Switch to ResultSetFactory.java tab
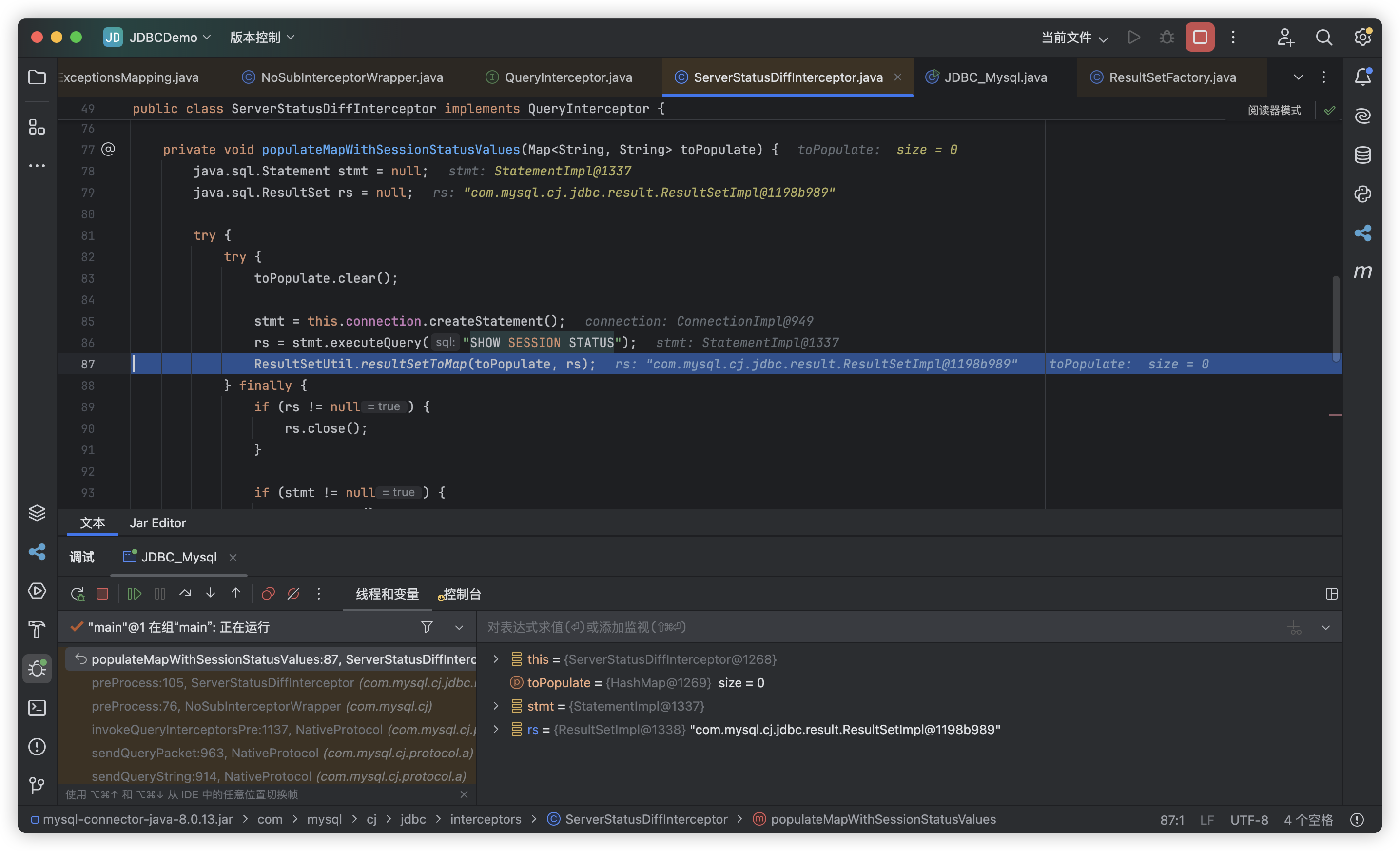 (x=1163, y=77)
